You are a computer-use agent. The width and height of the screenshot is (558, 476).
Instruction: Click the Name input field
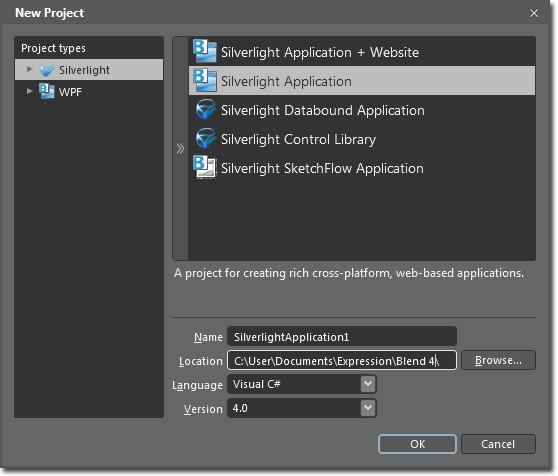point(342,337)
